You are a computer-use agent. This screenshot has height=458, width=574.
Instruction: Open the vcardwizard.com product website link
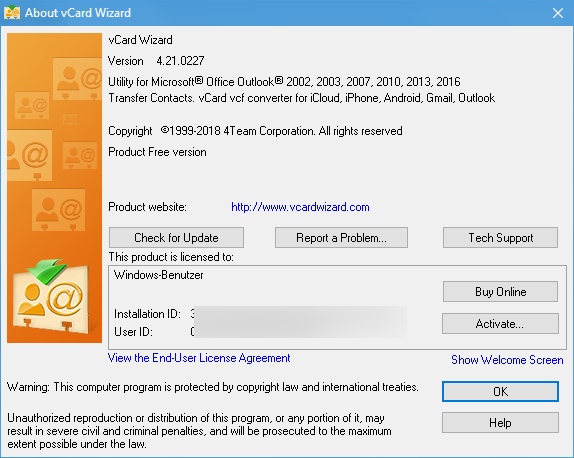pos(300,207)
